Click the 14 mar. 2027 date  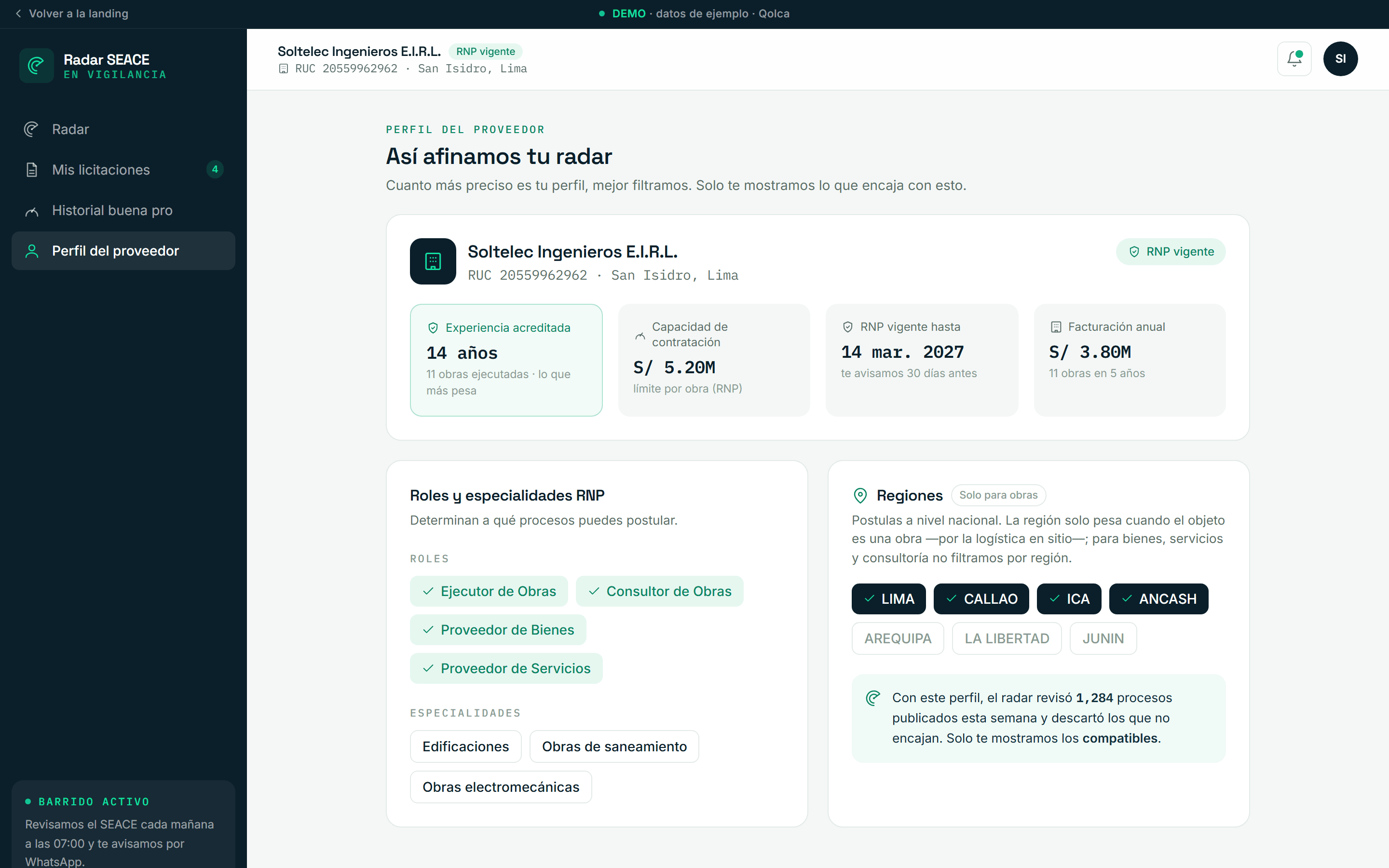(x=902, y=352)
